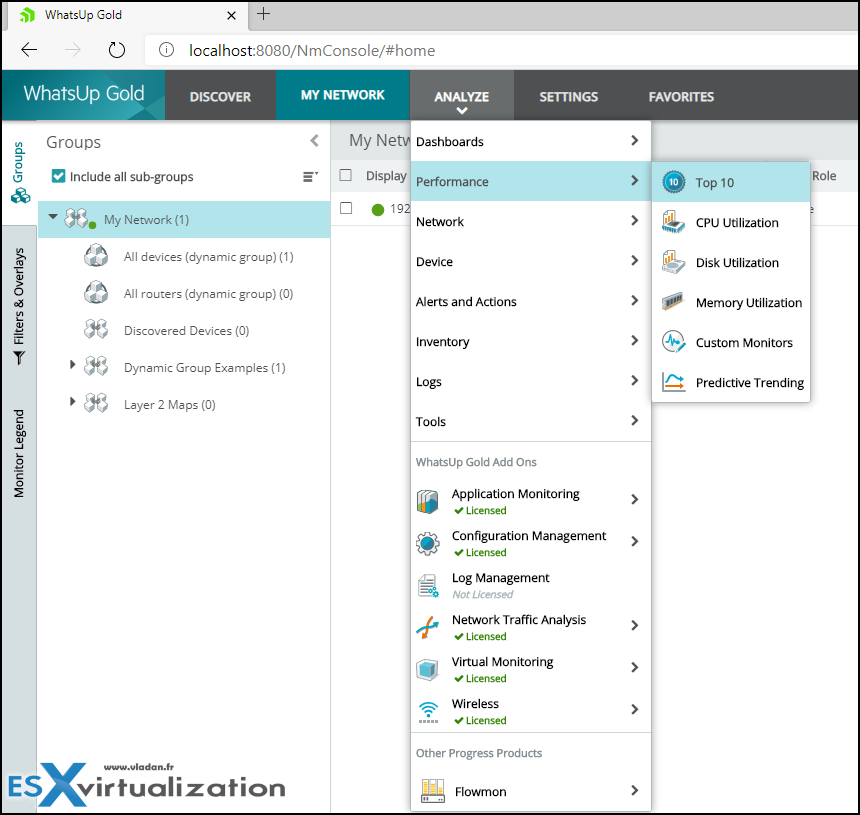
Task: Expand the Dashboards submenu arrow
Action: (x=635, y=141)
